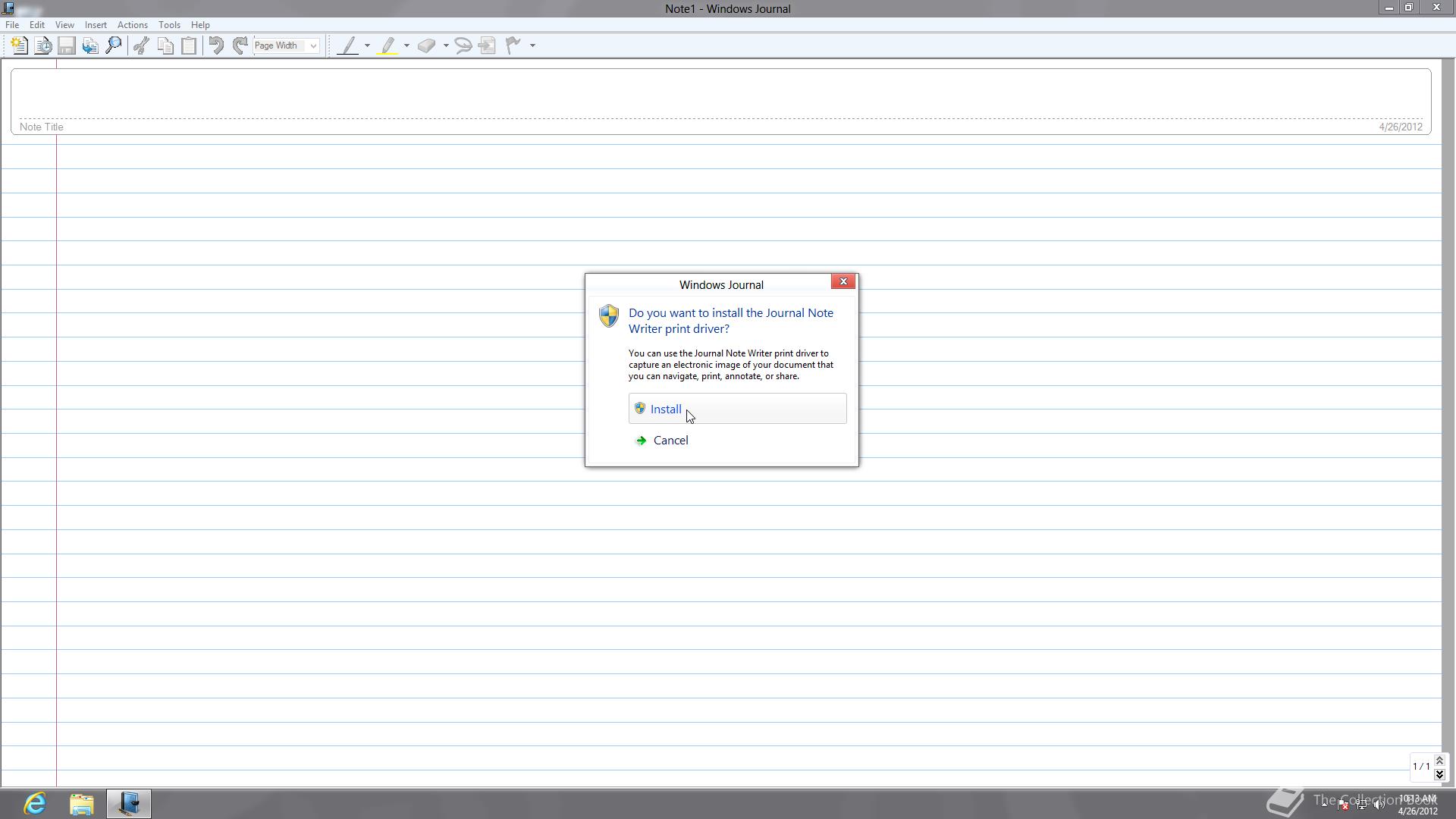Viewport: 1456px width, 819px height.
Task: Select the Pen tool
Action: click(x=348, y=45)
